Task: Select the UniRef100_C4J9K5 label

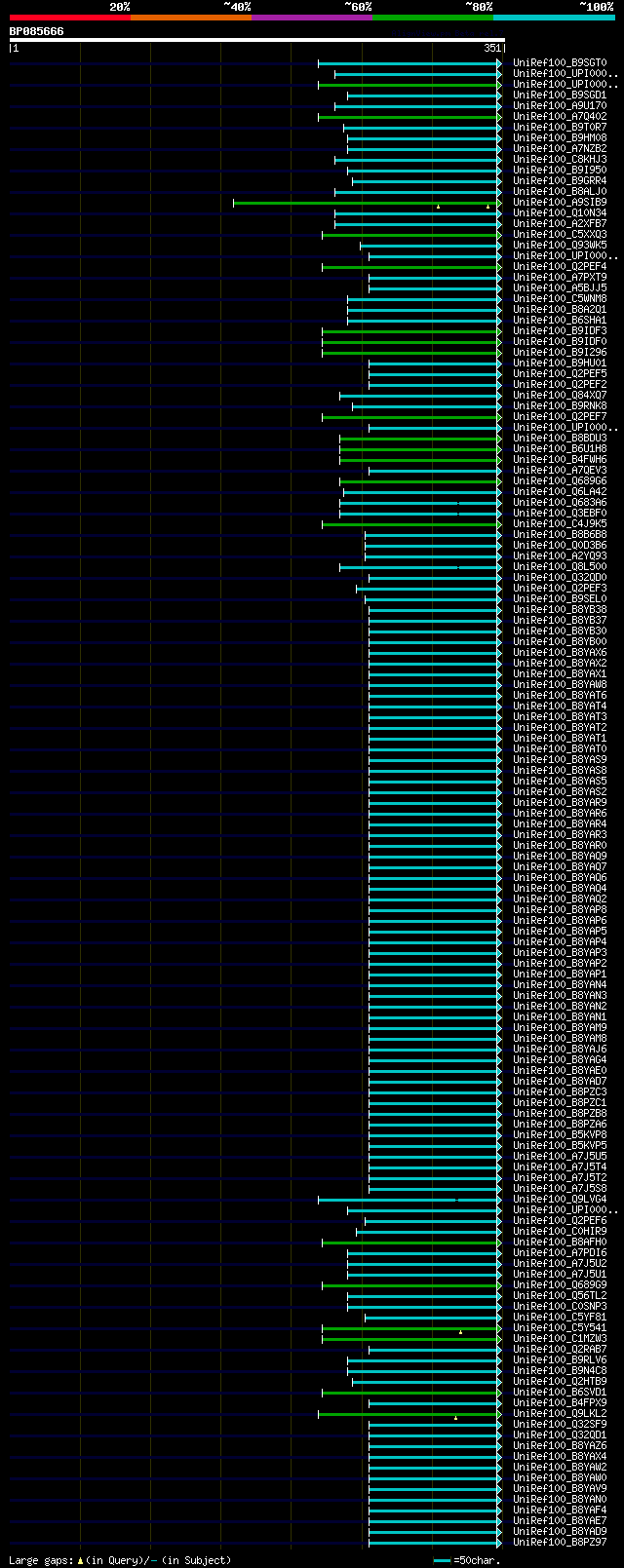Action: [560, 524]
